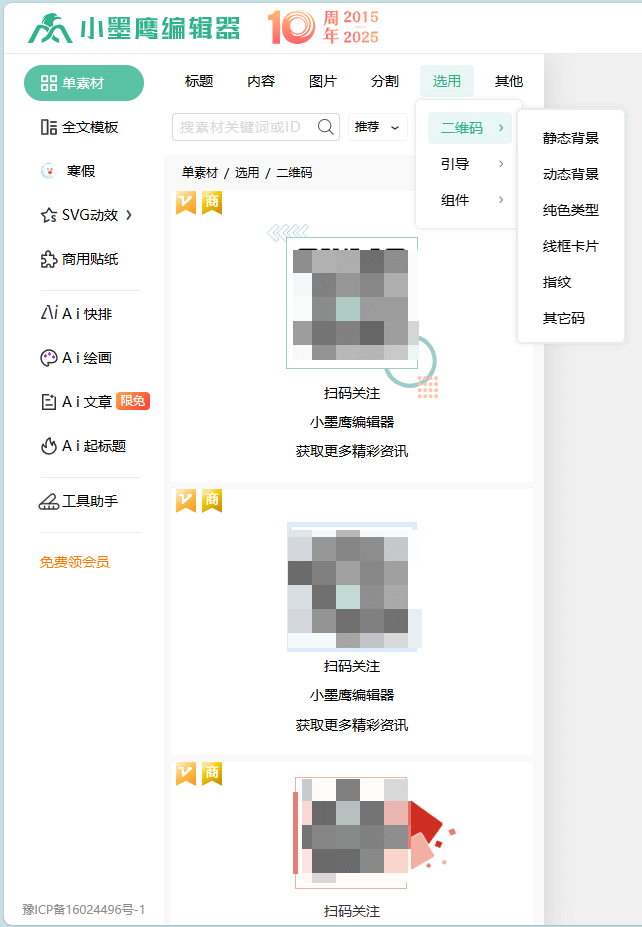Select 动态背景 from submenu
This screenshot has width=642, height=927.
pos(570,174)
